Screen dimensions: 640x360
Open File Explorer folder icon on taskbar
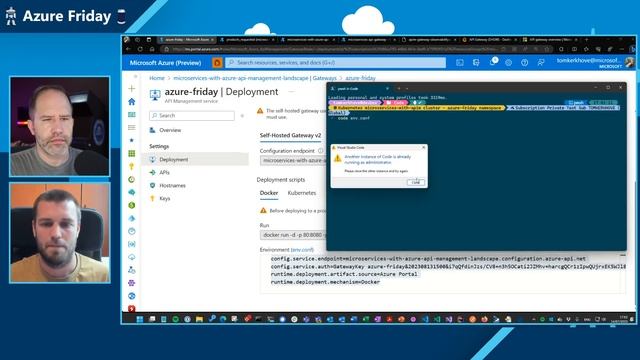[x=199, y=319]
